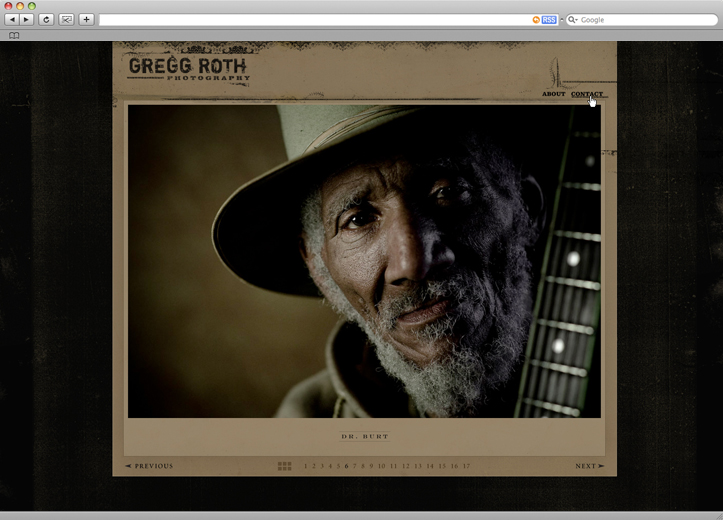Open the Google search magnifier dropdown
The height and width of the screenshot is (520, 723).
pos(573,20)
